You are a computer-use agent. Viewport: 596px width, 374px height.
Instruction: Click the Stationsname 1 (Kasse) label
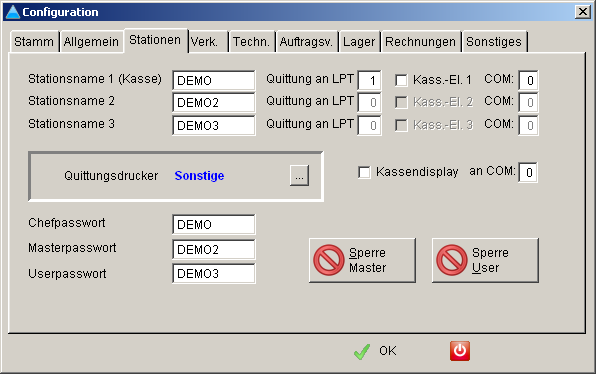coord(95,79)
